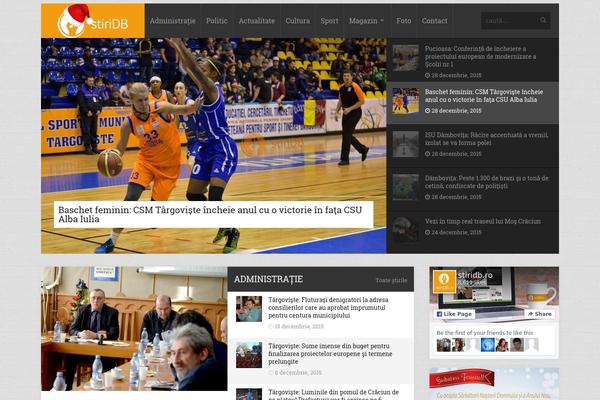Open the Politic section
This screenshot has height=400, width=600.
(x=217, y=21)
